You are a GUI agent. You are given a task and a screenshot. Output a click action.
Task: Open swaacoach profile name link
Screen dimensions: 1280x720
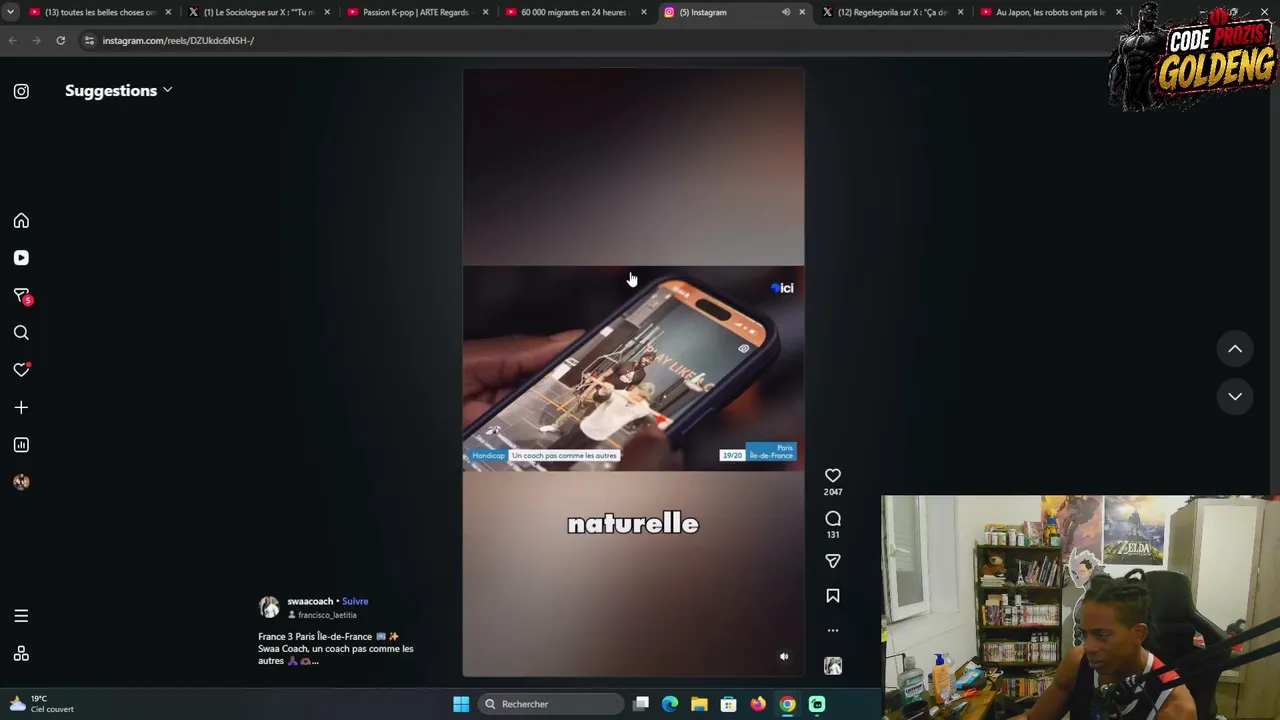click(310, 602)
